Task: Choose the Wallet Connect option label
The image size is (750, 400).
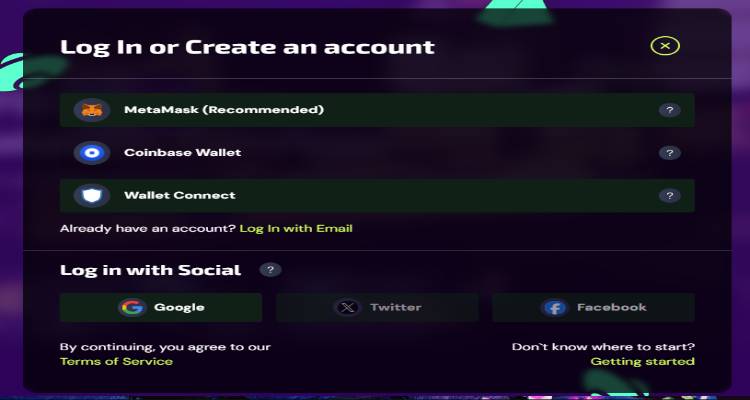Action: pos(180,195)
